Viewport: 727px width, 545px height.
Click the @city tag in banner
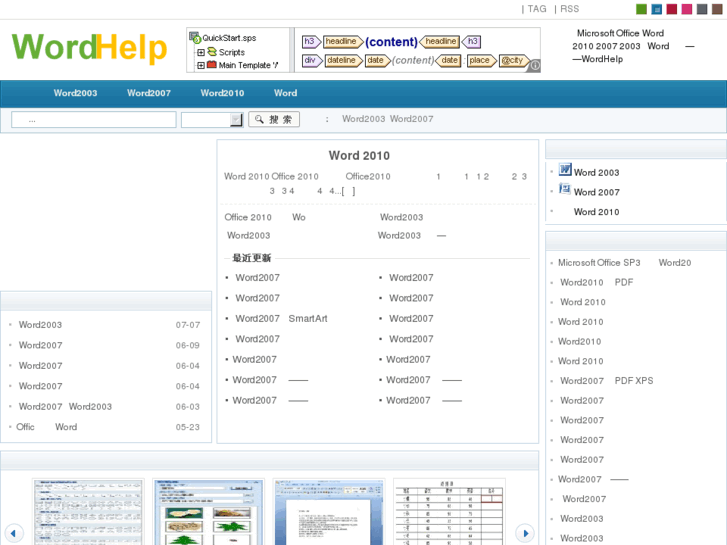[513, 60]
